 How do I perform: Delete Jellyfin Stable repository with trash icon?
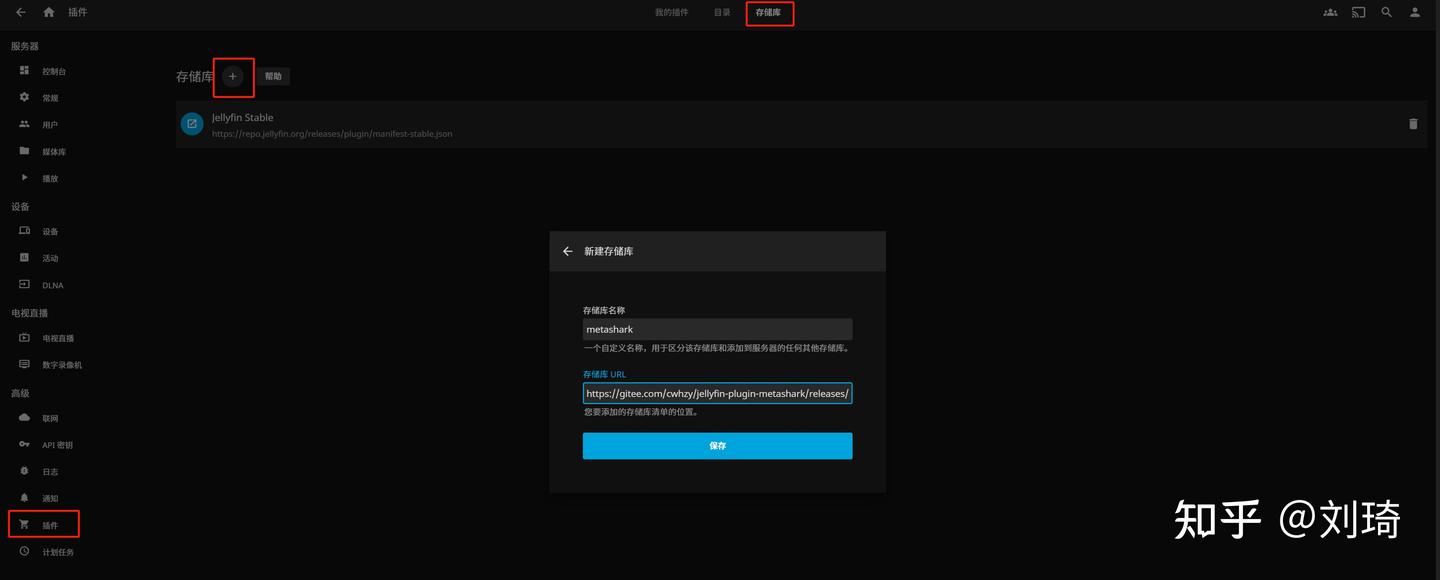[x=1413, y=124]
